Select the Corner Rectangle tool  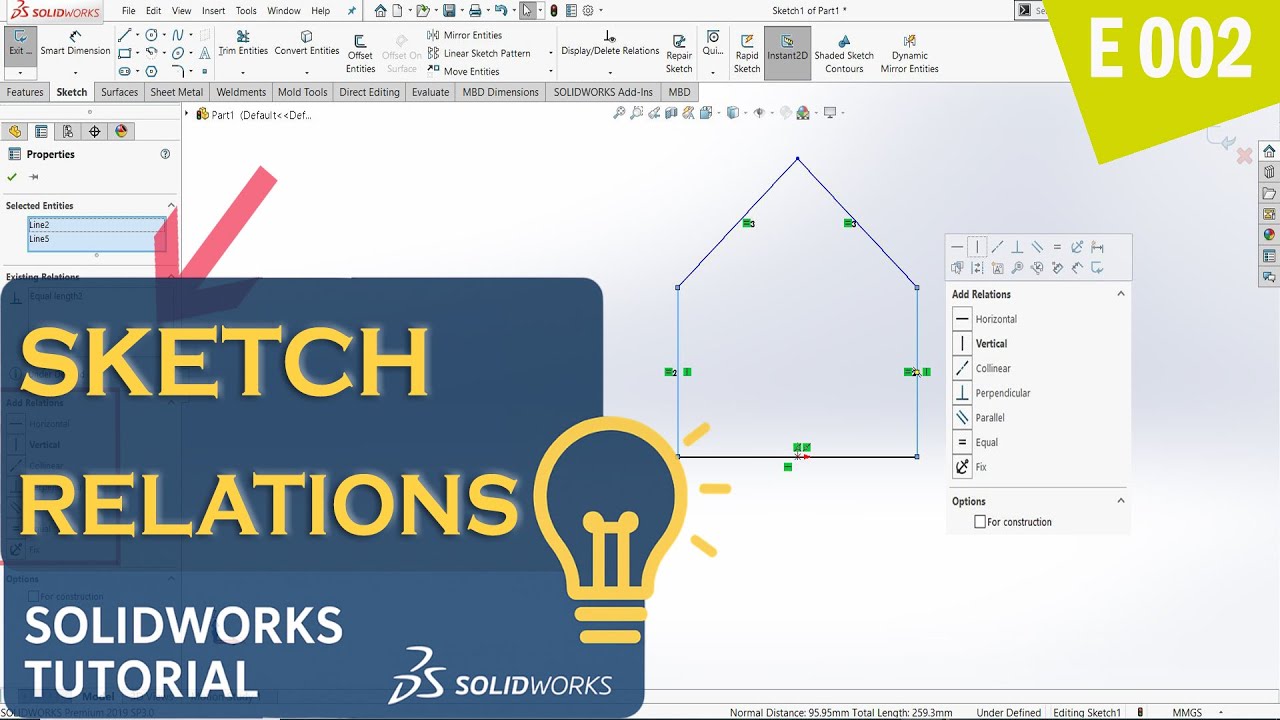124,53
